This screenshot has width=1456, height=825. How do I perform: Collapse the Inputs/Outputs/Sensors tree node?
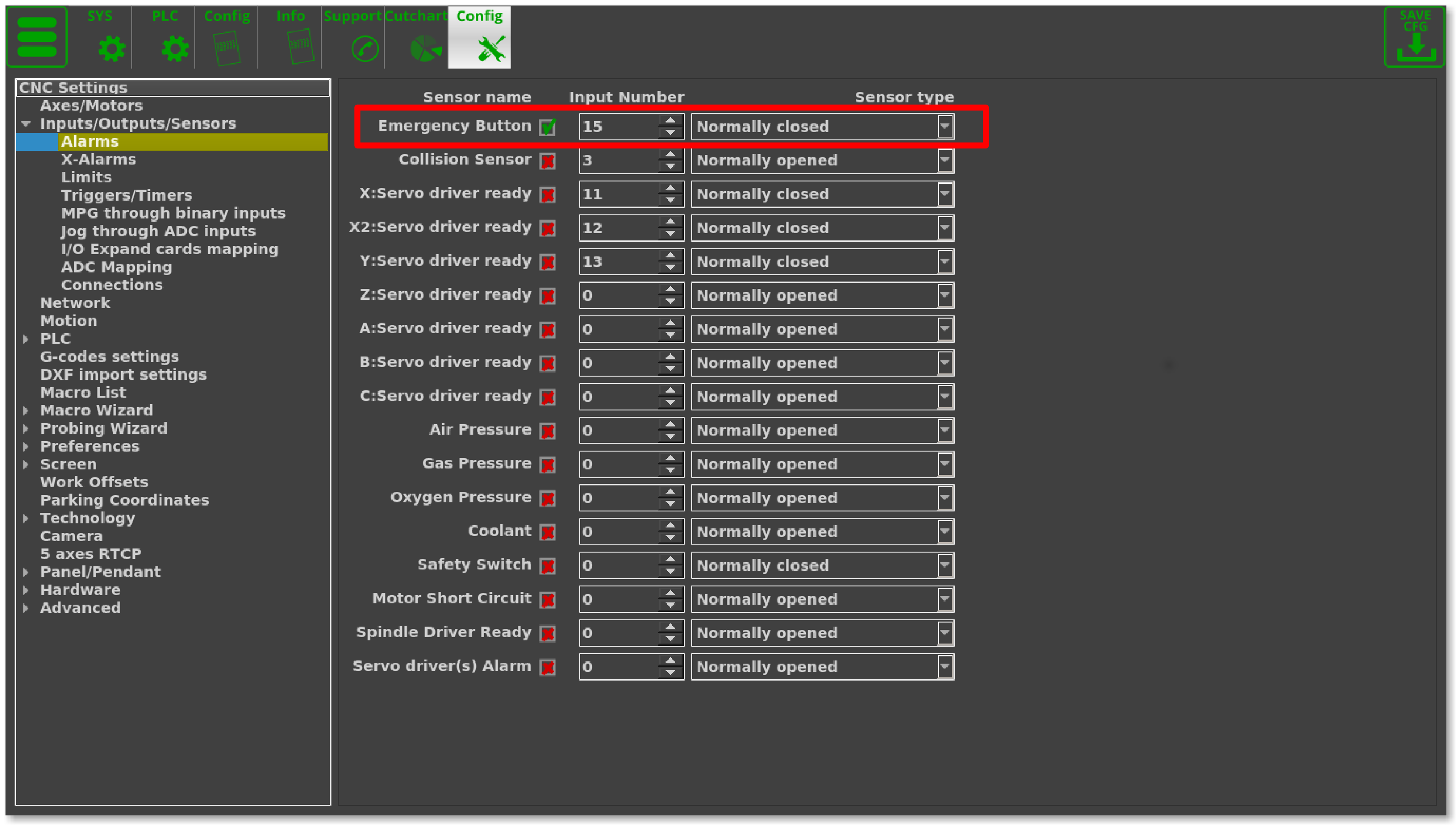pos(26,123)
